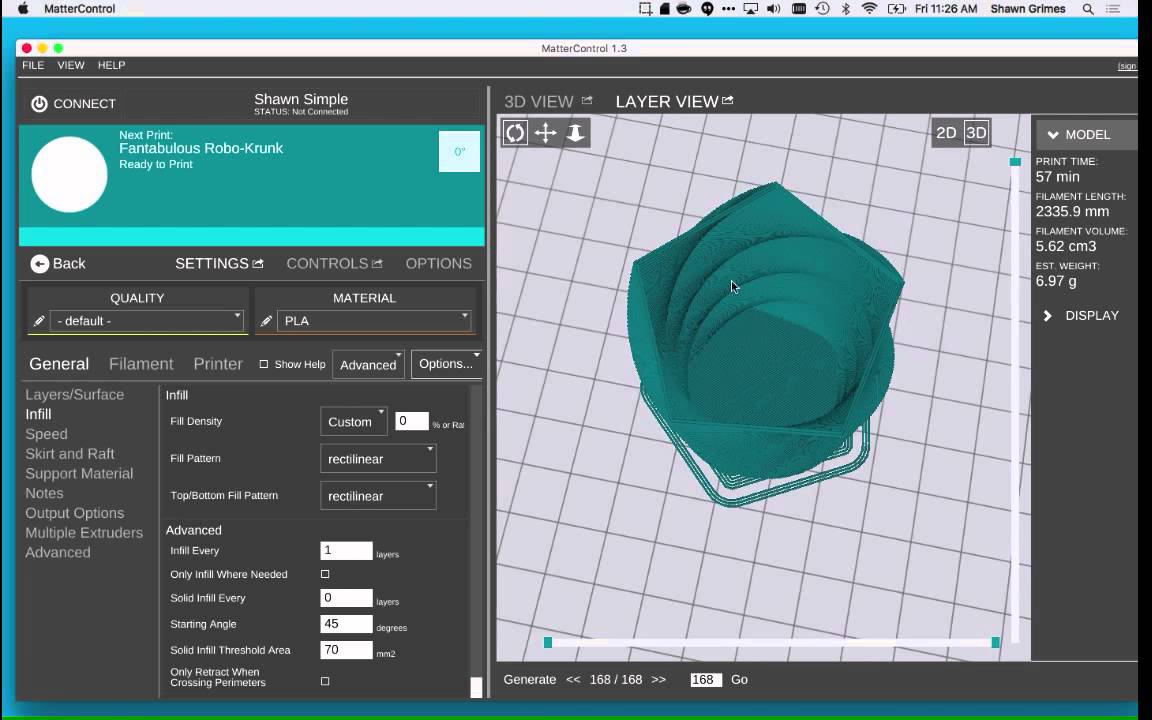Click the volume icon in menu bar
Screen dimensions: 1152x720
774,9
